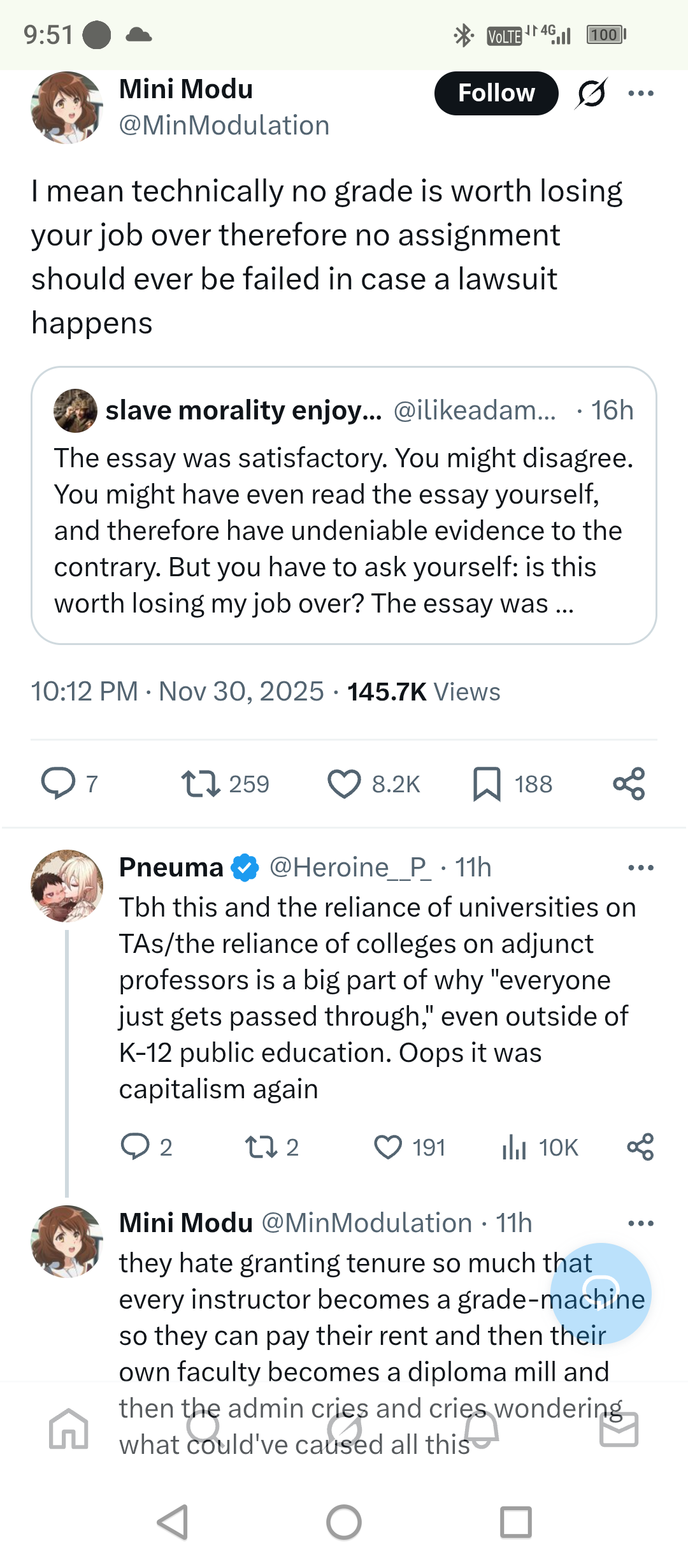Open three-dot menu on Mini Modu's reply
Image resolution: width=688 pixels, height=1568 pixels.
pos(641,1223)
